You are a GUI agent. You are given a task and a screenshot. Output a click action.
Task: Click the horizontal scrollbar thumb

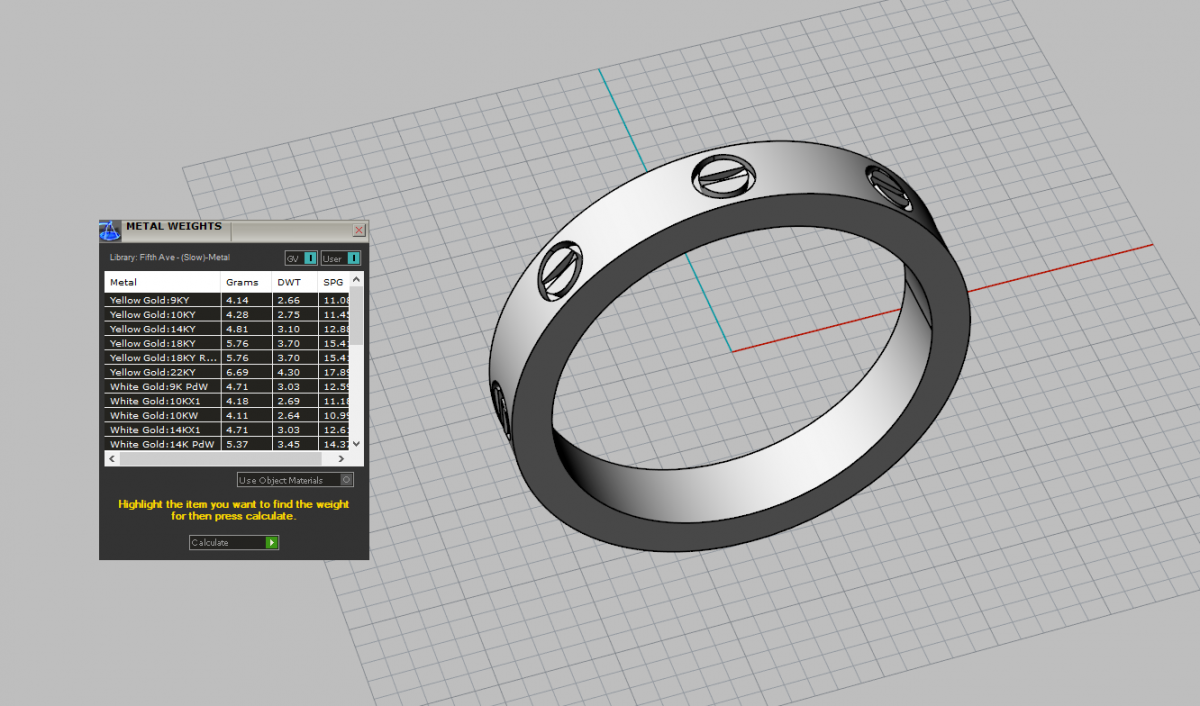point(220,458)
